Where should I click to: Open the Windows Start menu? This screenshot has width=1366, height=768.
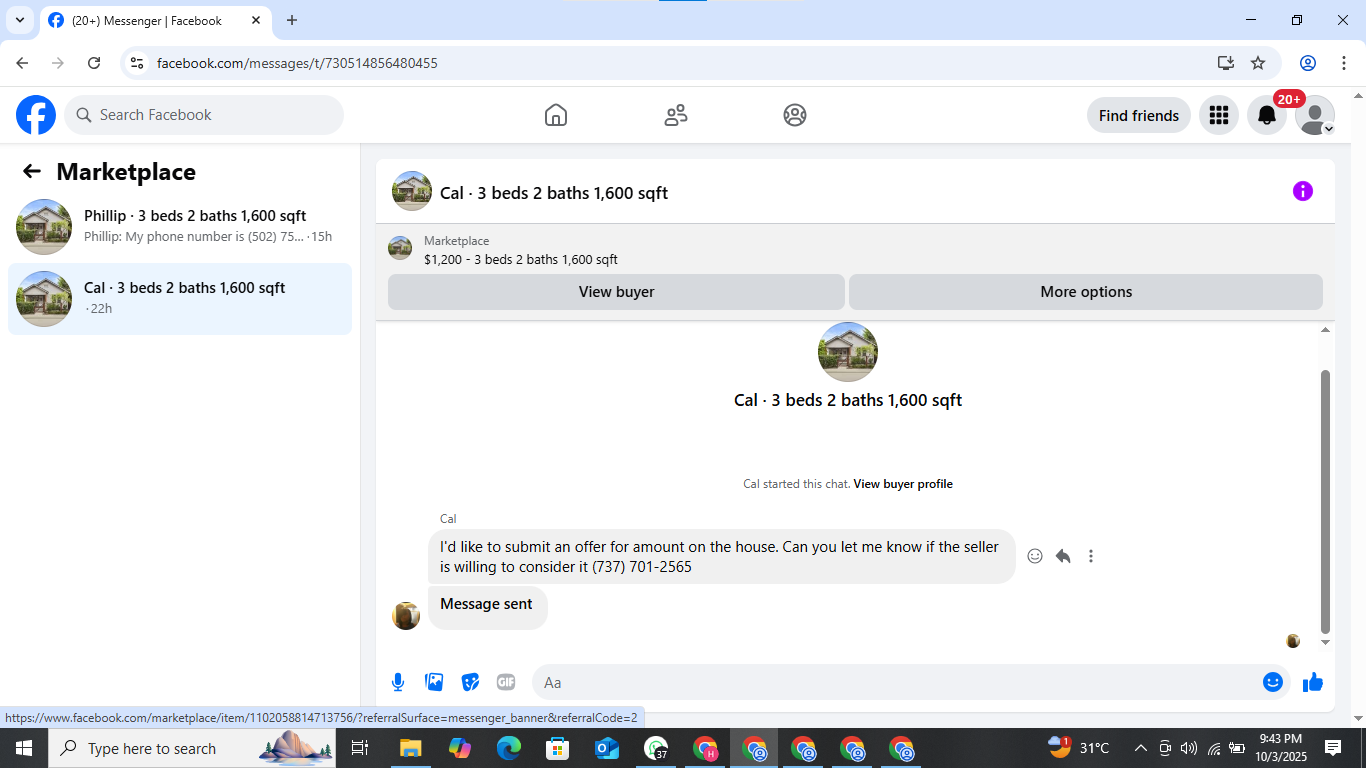pyautogui.click(x=24, y=748)
